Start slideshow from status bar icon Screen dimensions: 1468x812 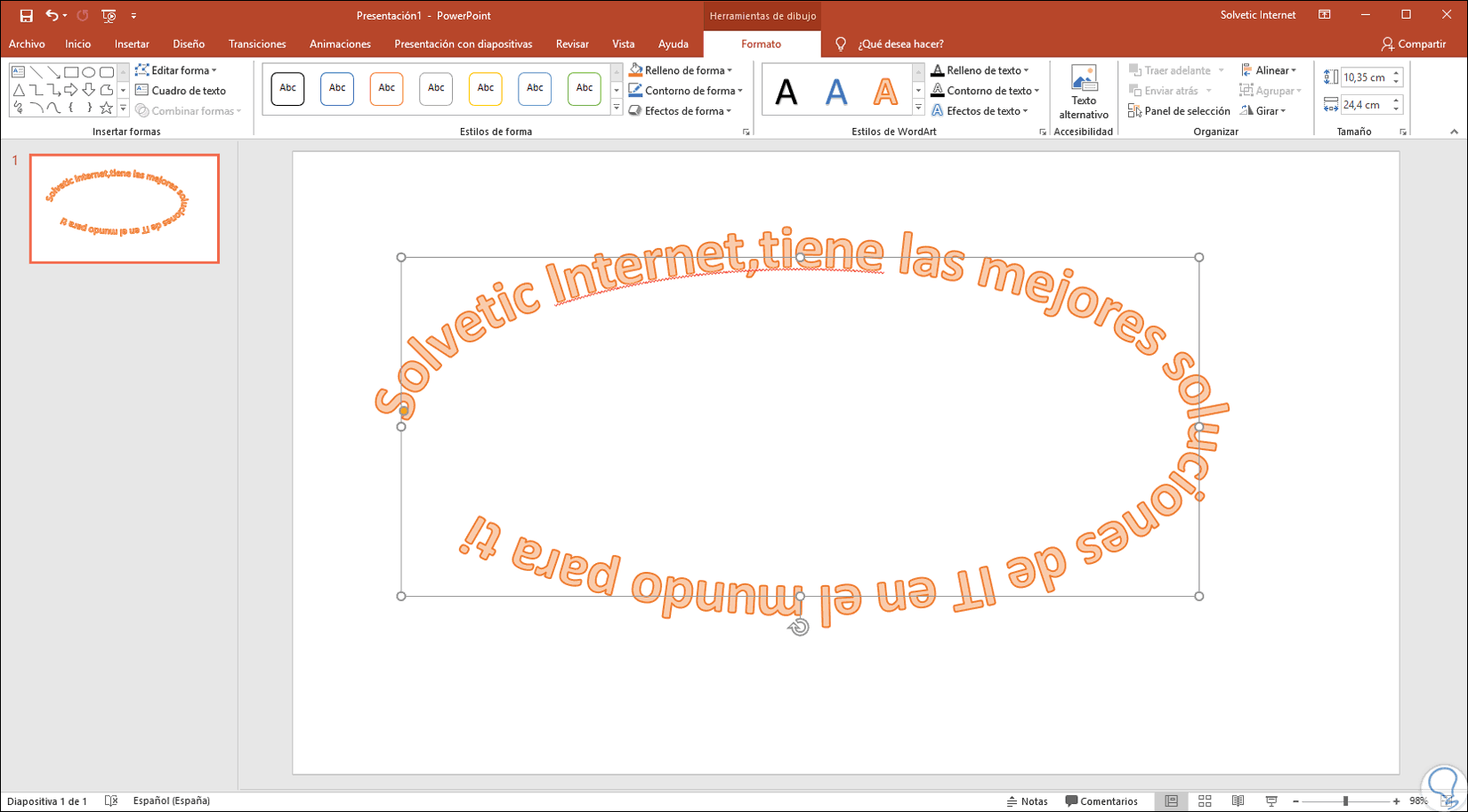click(1271, 801)
